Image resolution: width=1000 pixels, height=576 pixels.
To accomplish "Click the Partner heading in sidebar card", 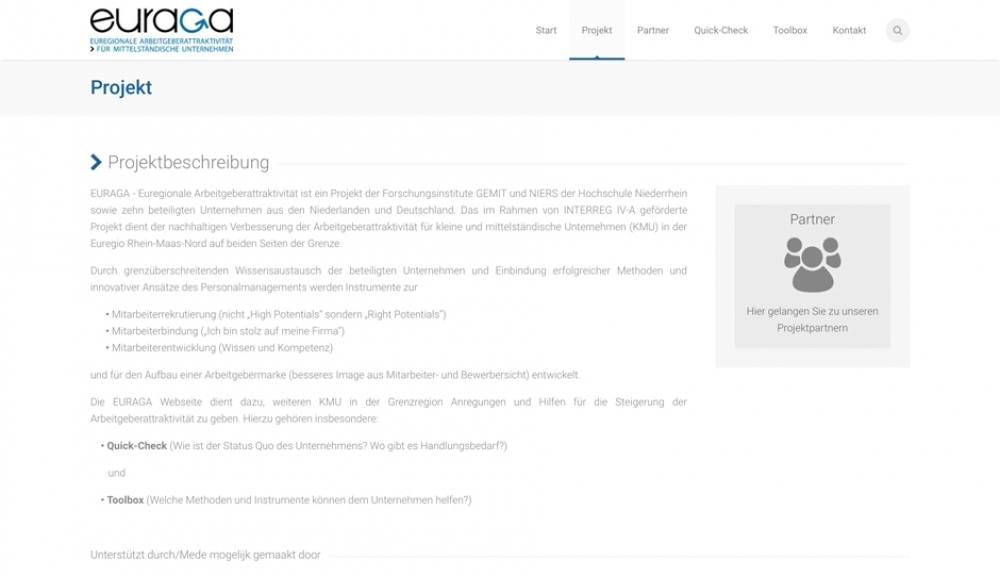I will click(812, 219).
